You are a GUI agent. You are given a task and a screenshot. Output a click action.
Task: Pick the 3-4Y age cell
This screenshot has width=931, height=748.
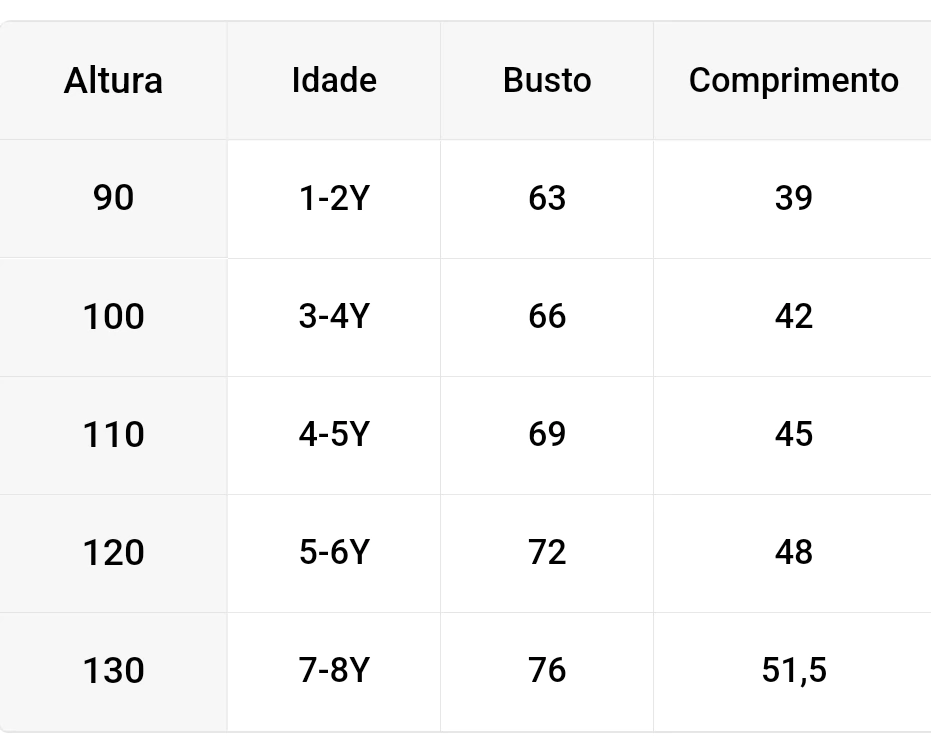pyautogui.click(x=334, y=316)
